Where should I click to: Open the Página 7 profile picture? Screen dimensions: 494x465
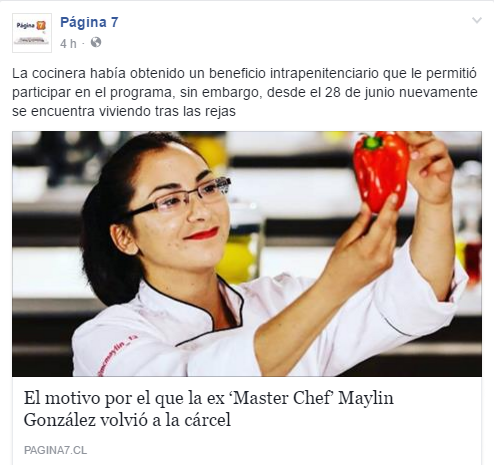tap(32, 33)
